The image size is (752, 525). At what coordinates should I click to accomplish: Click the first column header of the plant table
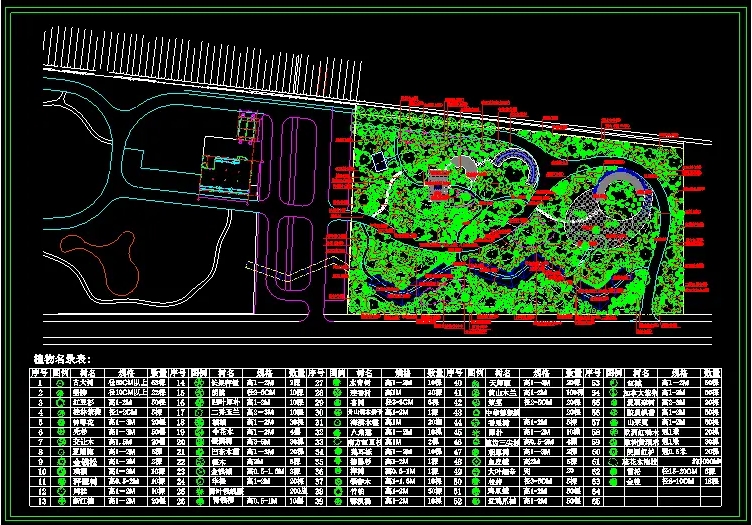pyautogui.click(x=40, y=371)
